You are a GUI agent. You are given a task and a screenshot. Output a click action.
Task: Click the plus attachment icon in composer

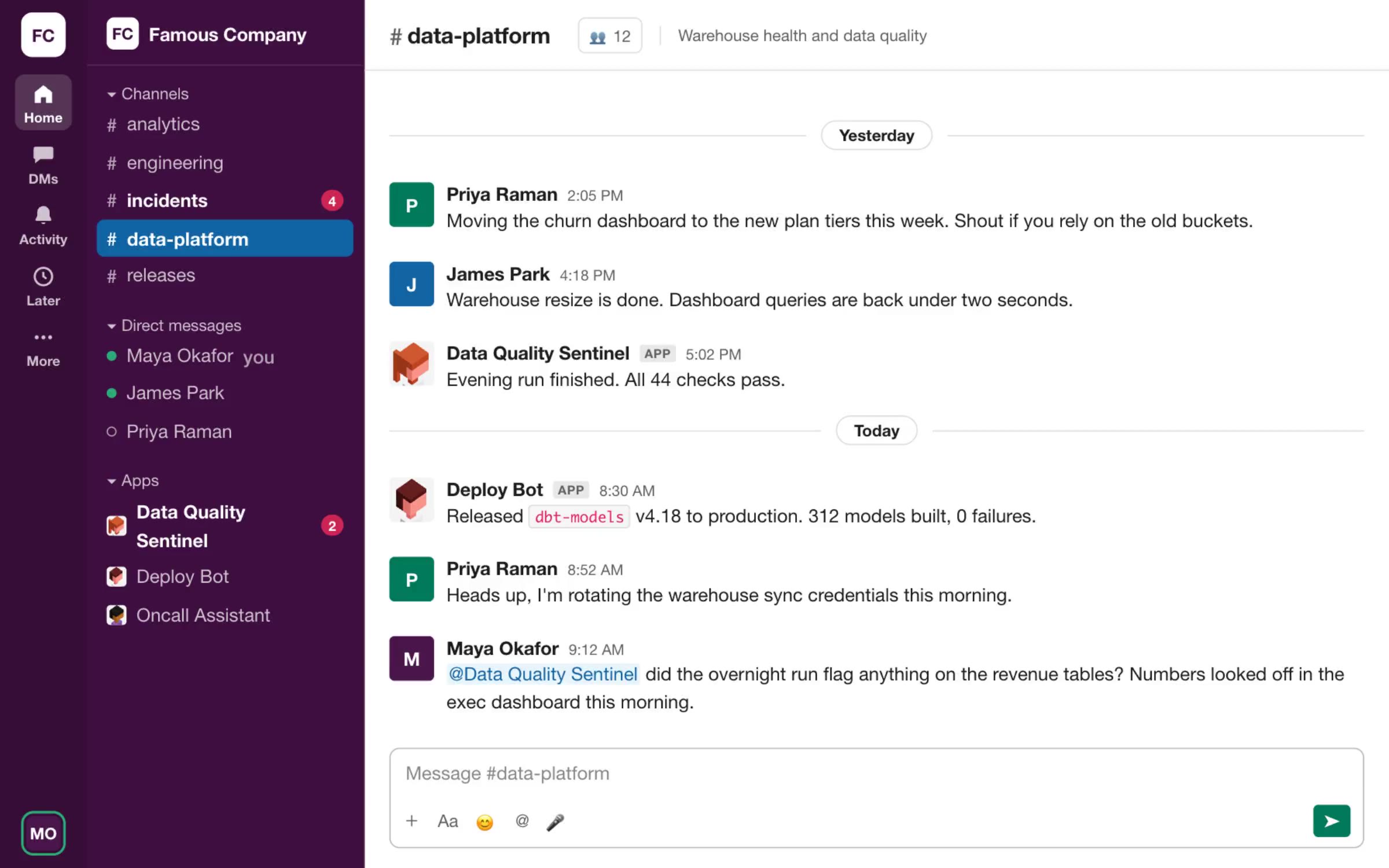411,821
